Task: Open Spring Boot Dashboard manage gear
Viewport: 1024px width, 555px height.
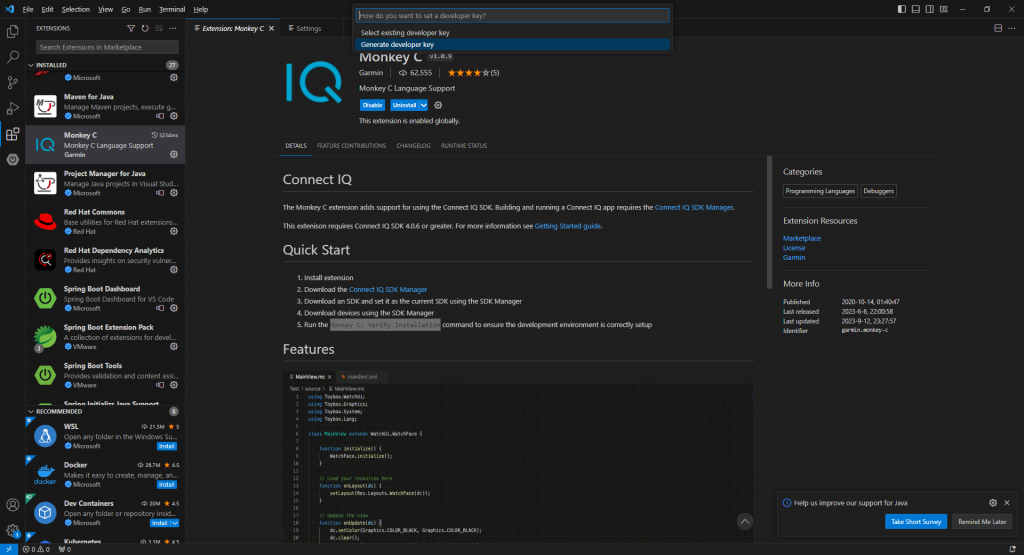Action: 174,308
